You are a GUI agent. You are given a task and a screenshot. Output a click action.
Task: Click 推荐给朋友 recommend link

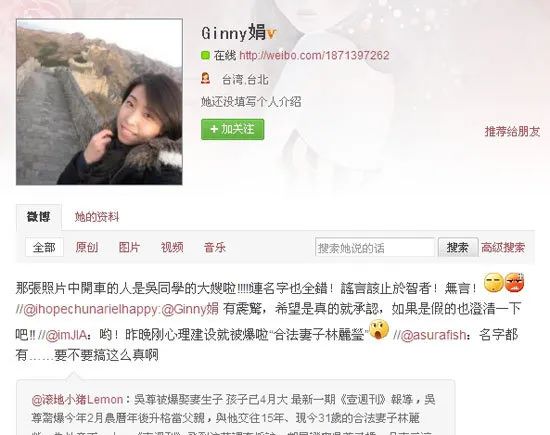(512, 132)
